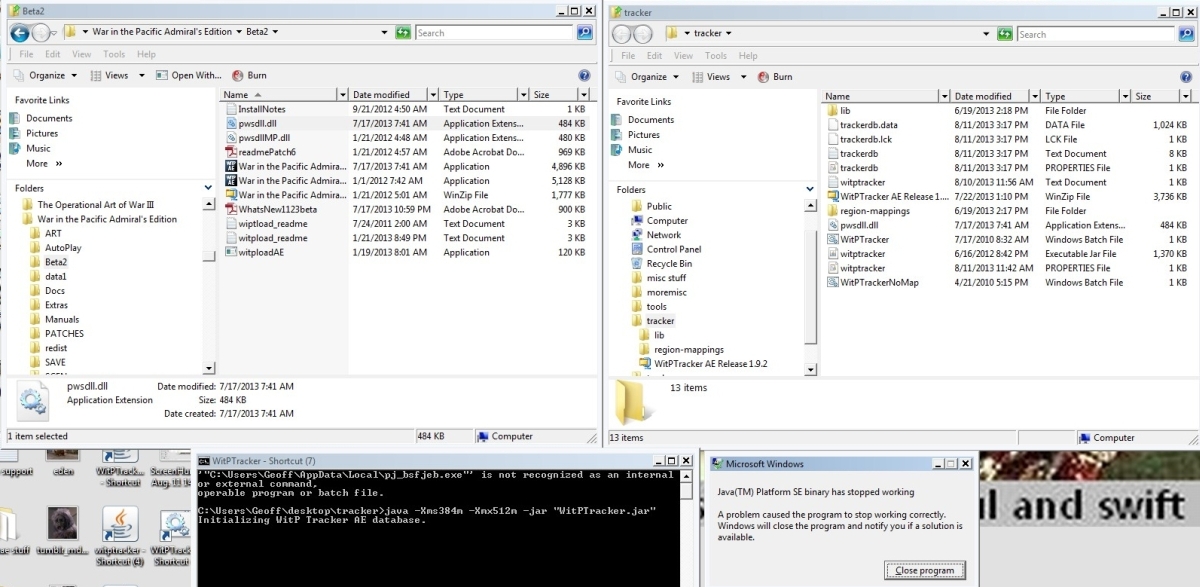Go back in the Beta2 window
The height and width of the screenshot is (587, 1200).
19,33
